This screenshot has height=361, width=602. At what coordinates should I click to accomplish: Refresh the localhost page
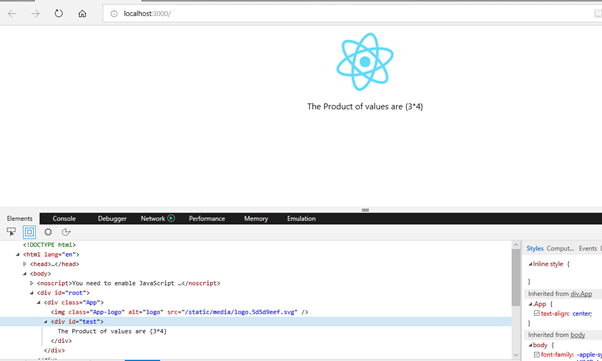[x=58, y=13]
